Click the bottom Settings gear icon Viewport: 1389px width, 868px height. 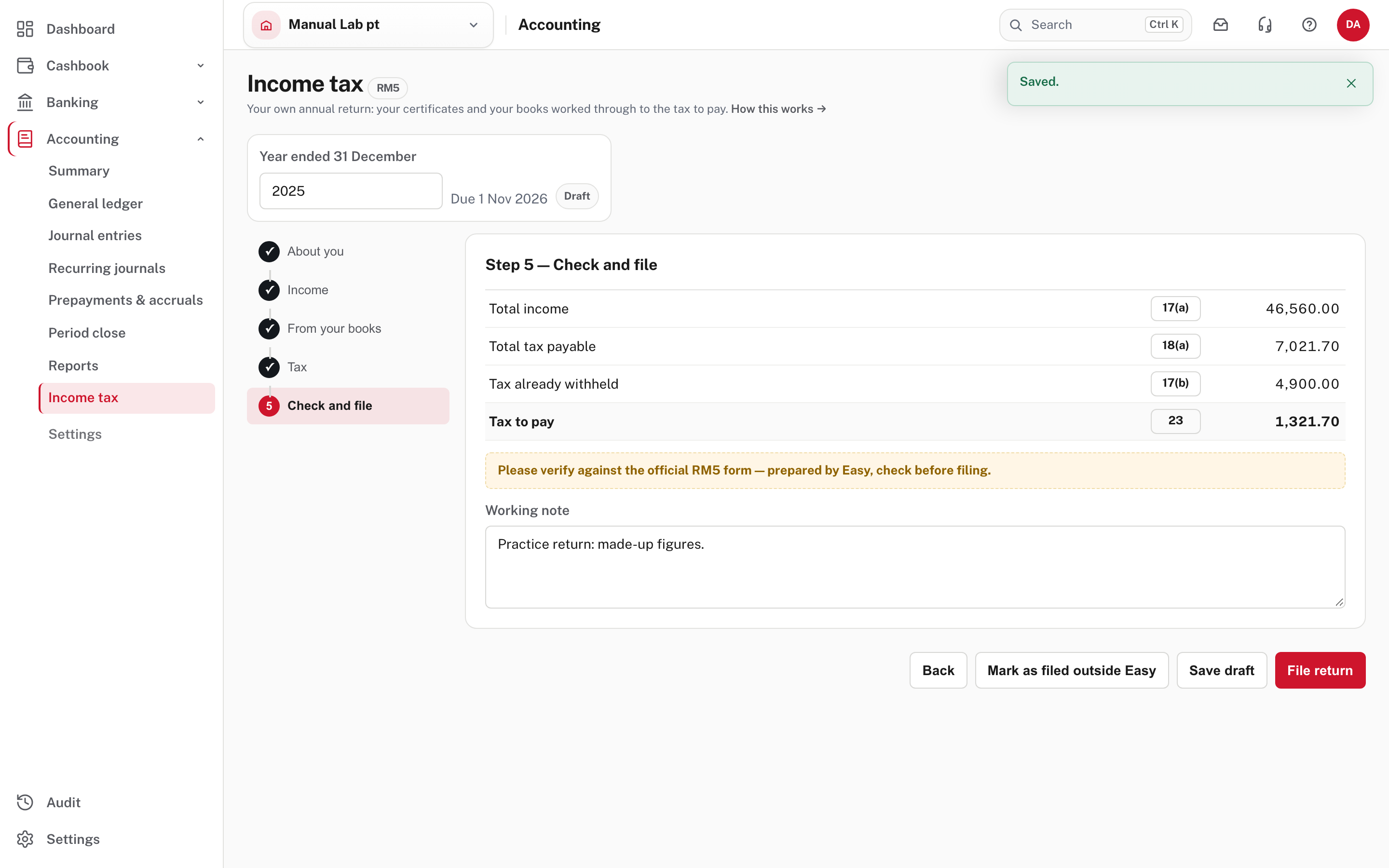(x=25, y=839)
